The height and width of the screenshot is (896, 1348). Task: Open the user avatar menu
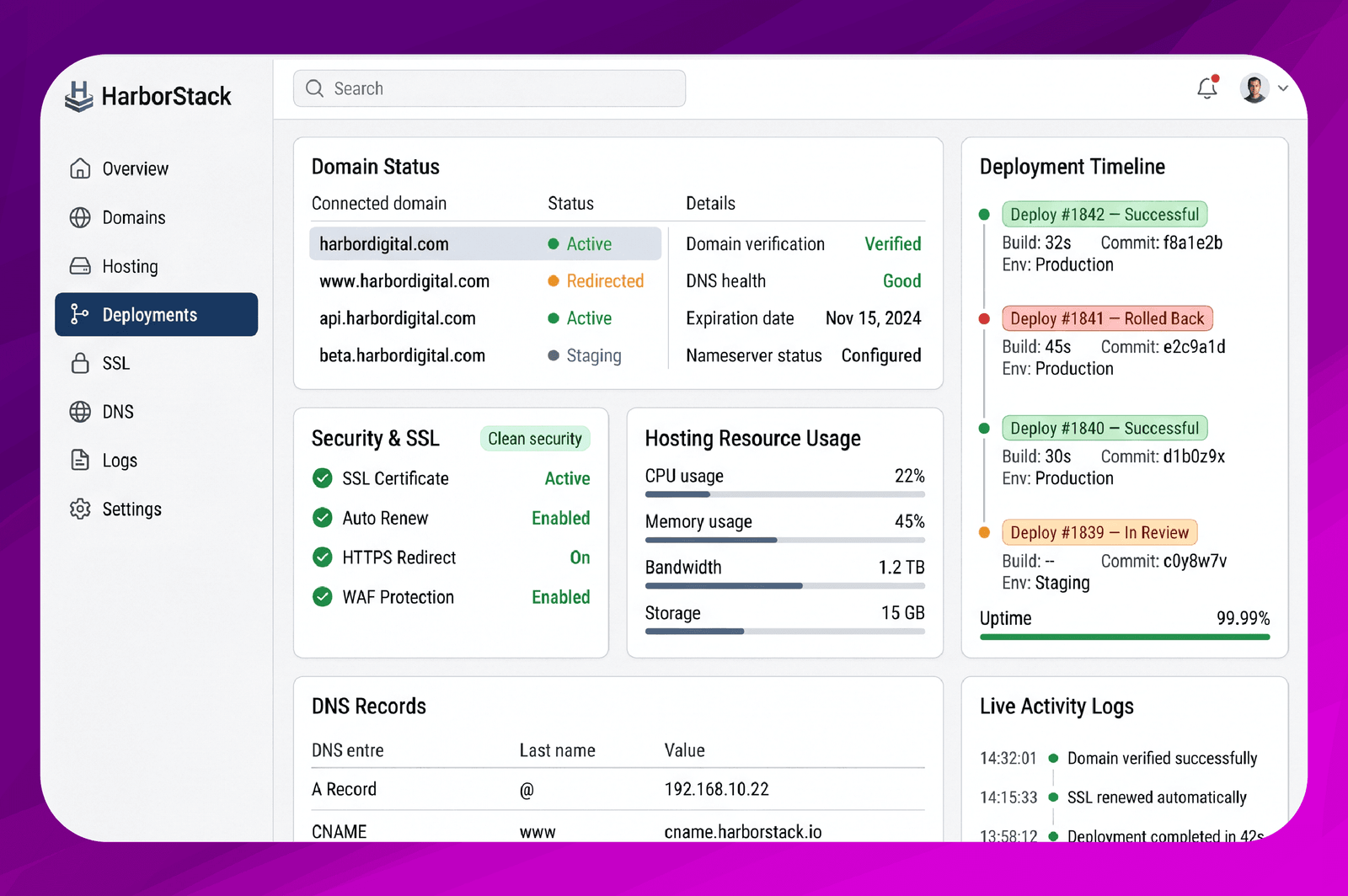pyautogui.click(x=1254, y=88)
